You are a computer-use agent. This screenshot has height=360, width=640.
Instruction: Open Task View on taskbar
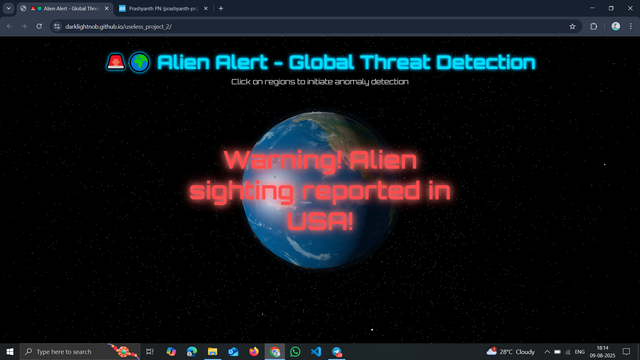pos(150,351)
